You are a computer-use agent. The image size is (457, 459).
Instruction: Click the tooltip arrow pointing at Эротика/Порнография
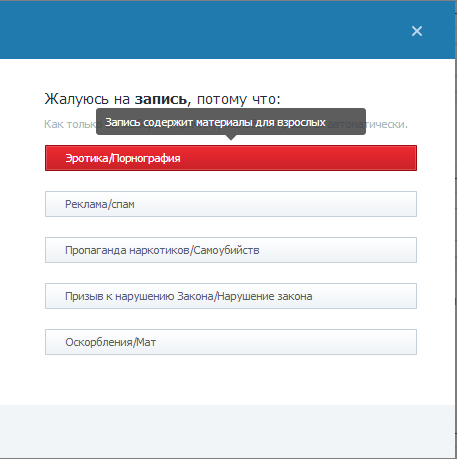coord(231,137)
